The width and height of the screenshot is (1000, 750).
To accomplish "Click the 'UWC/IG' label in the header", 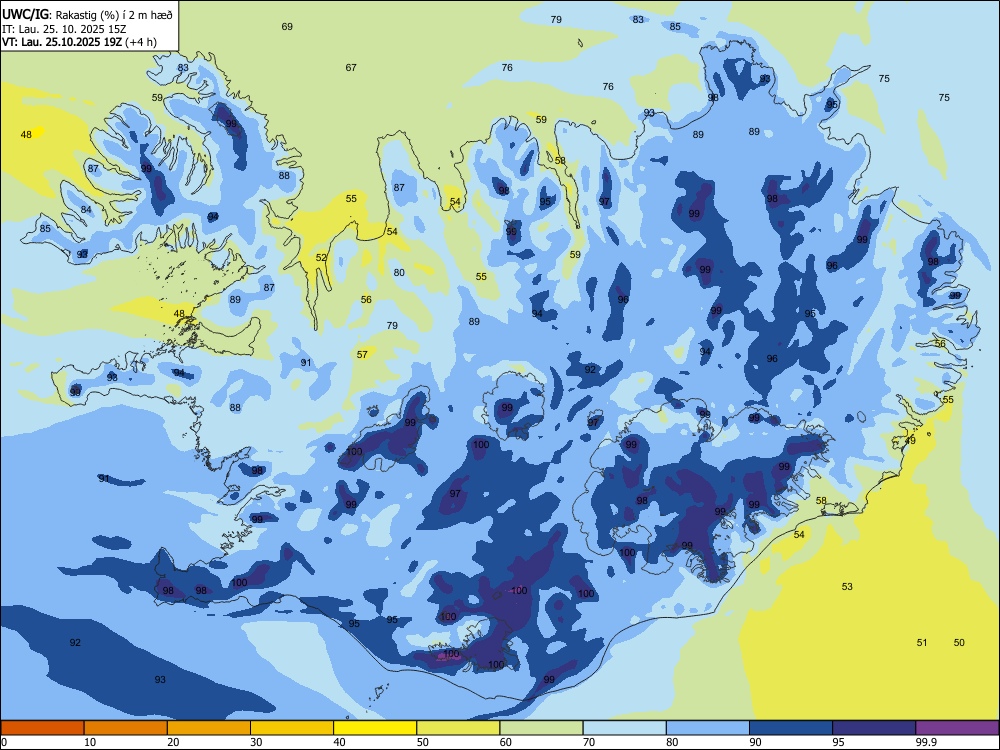I will pos(26,14).
